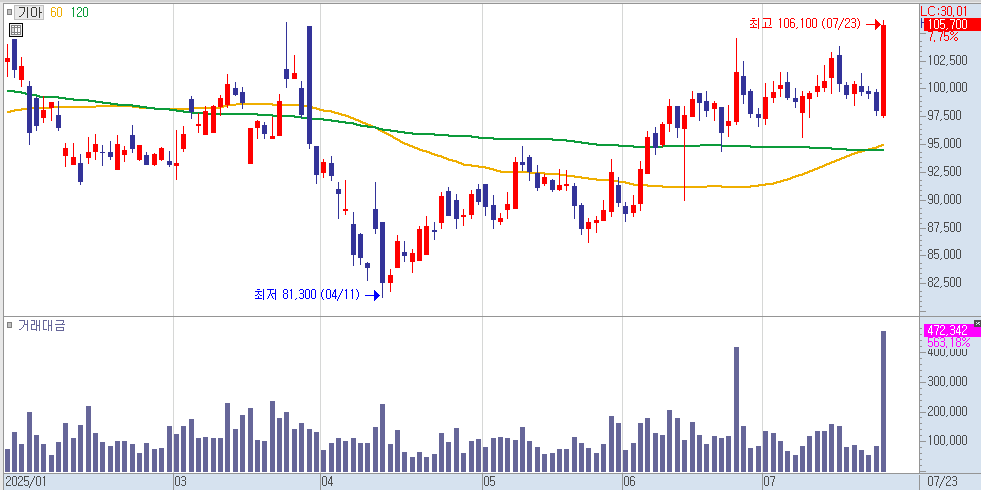Click the 400,000 volume axis label
This screenshot has width=981, height=490.
(x=947, y=352)
